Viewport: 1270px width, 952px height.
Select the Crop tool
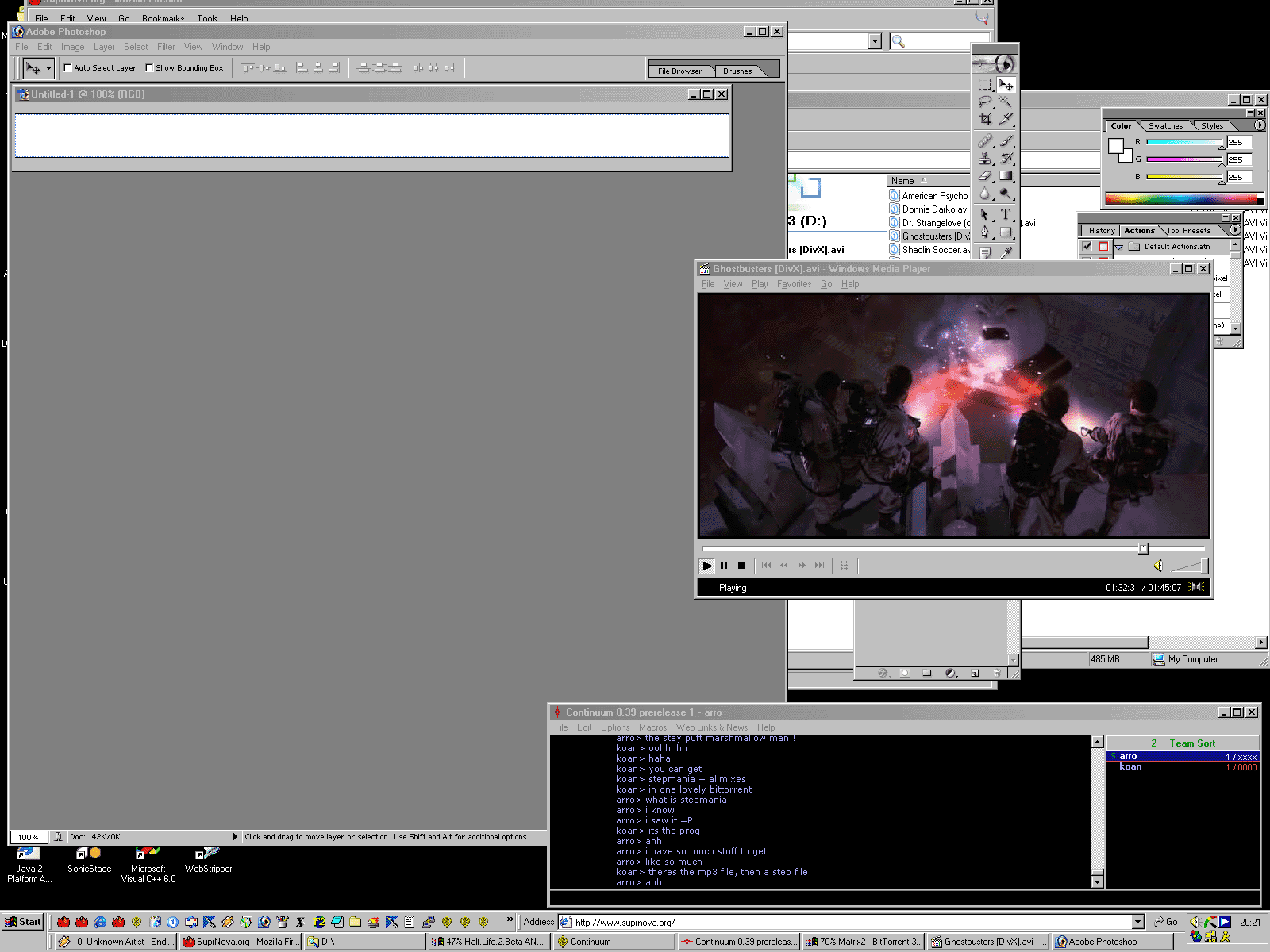pyautogui.click(x=985, y=119)
